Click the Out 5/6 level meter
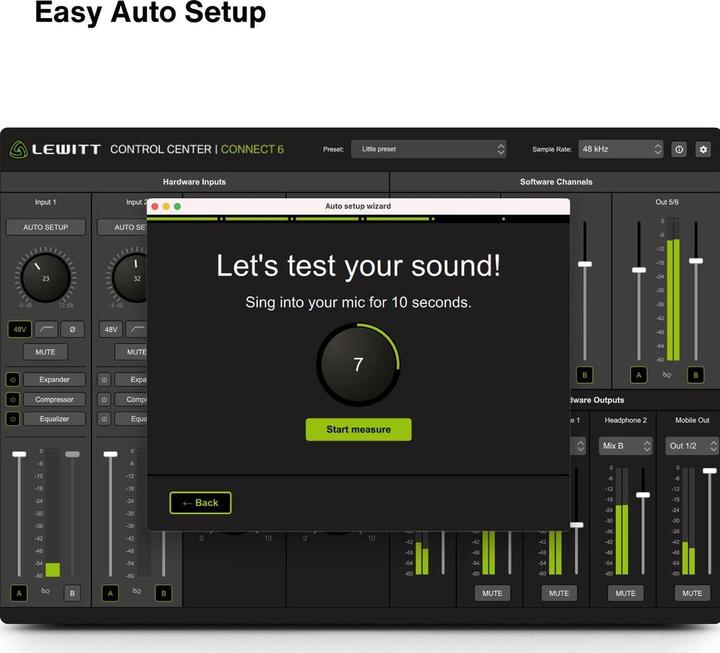This screenshot has width=720, height=653. (673, 290)
